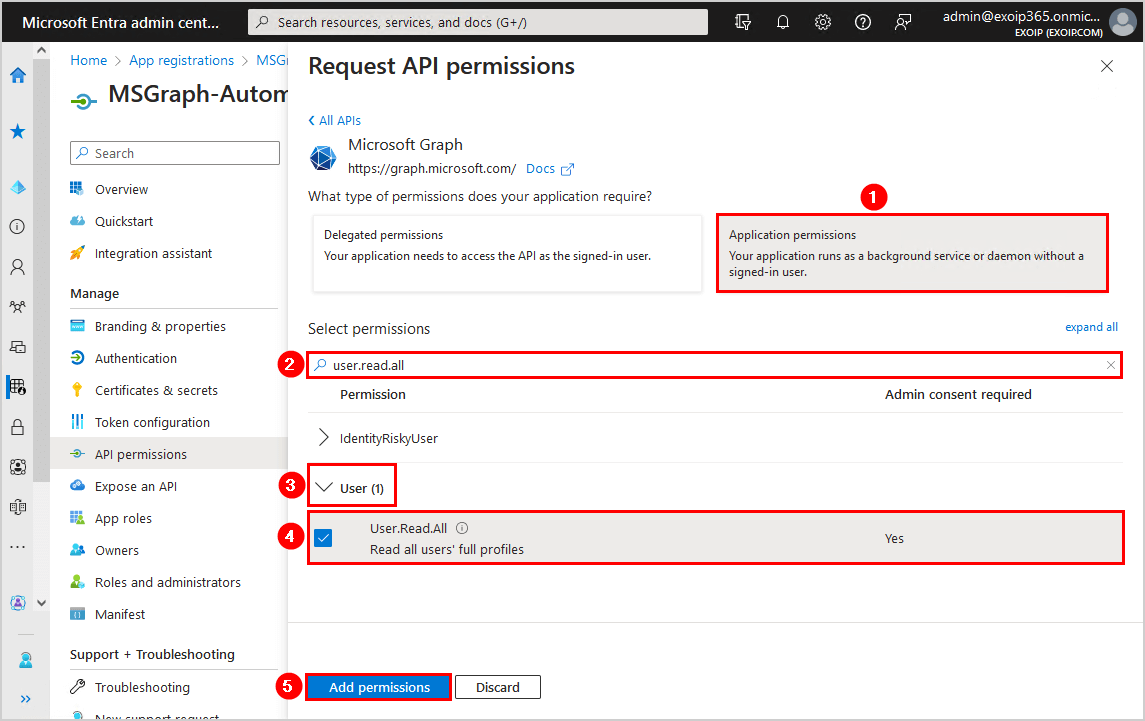1145x721 pixels.
Task: Click the Add permissions button
Action: point(379,687)
